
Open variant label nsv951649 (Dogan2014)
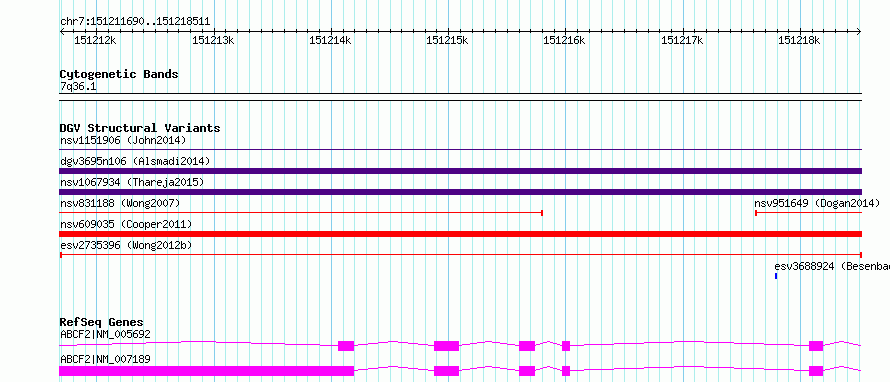click(x=817, y=203)
